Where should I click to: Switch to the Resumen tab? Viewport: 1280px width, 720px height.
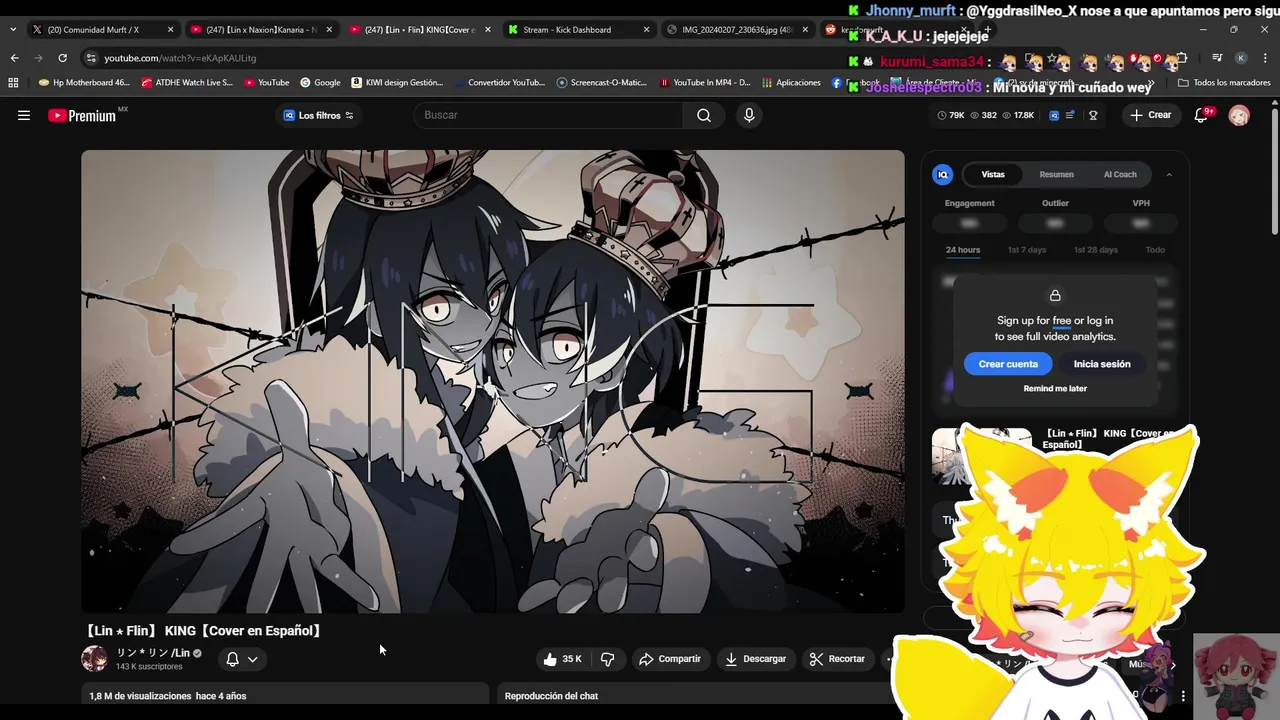1056,175
